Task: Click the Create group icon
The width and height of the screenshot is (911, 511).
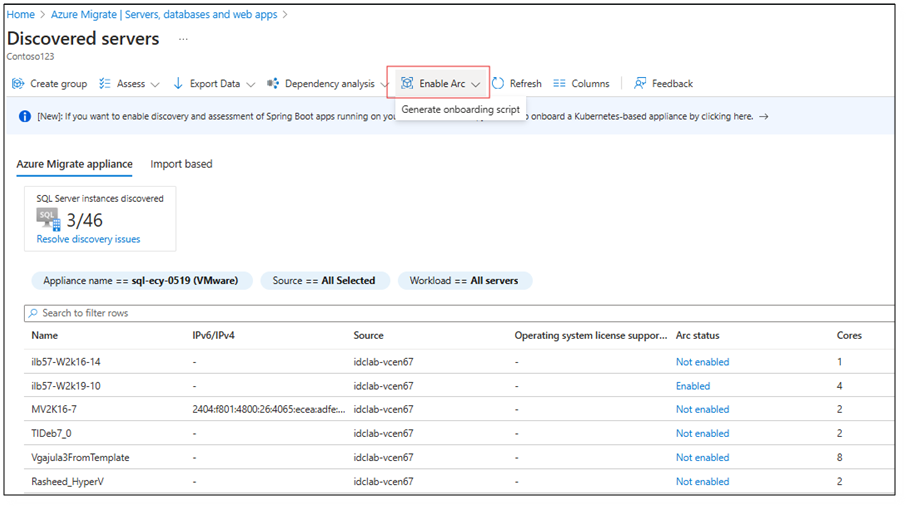Action: coord(18,84)
